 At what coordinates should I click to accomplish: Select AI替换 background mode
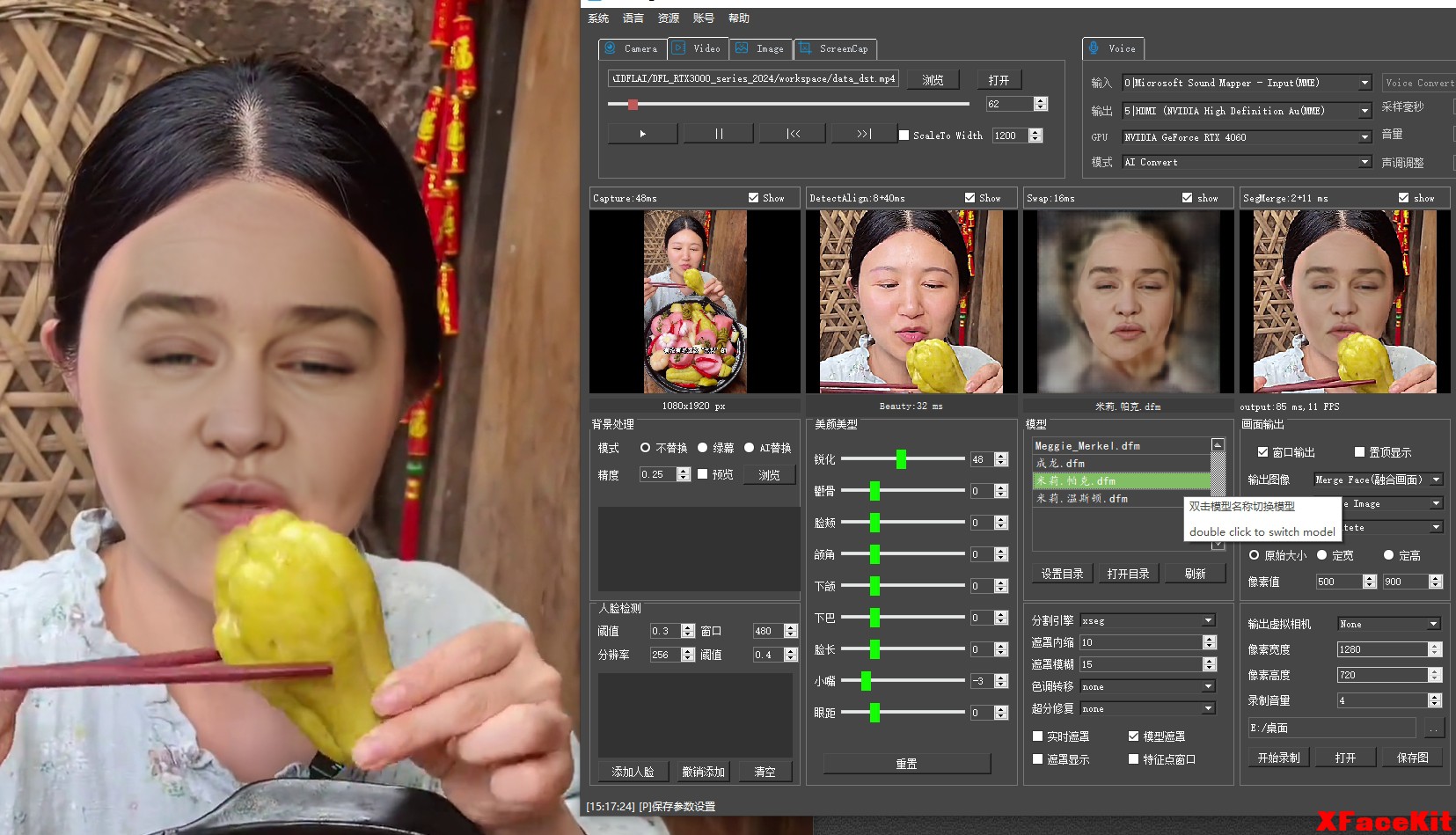click(749, 448)
